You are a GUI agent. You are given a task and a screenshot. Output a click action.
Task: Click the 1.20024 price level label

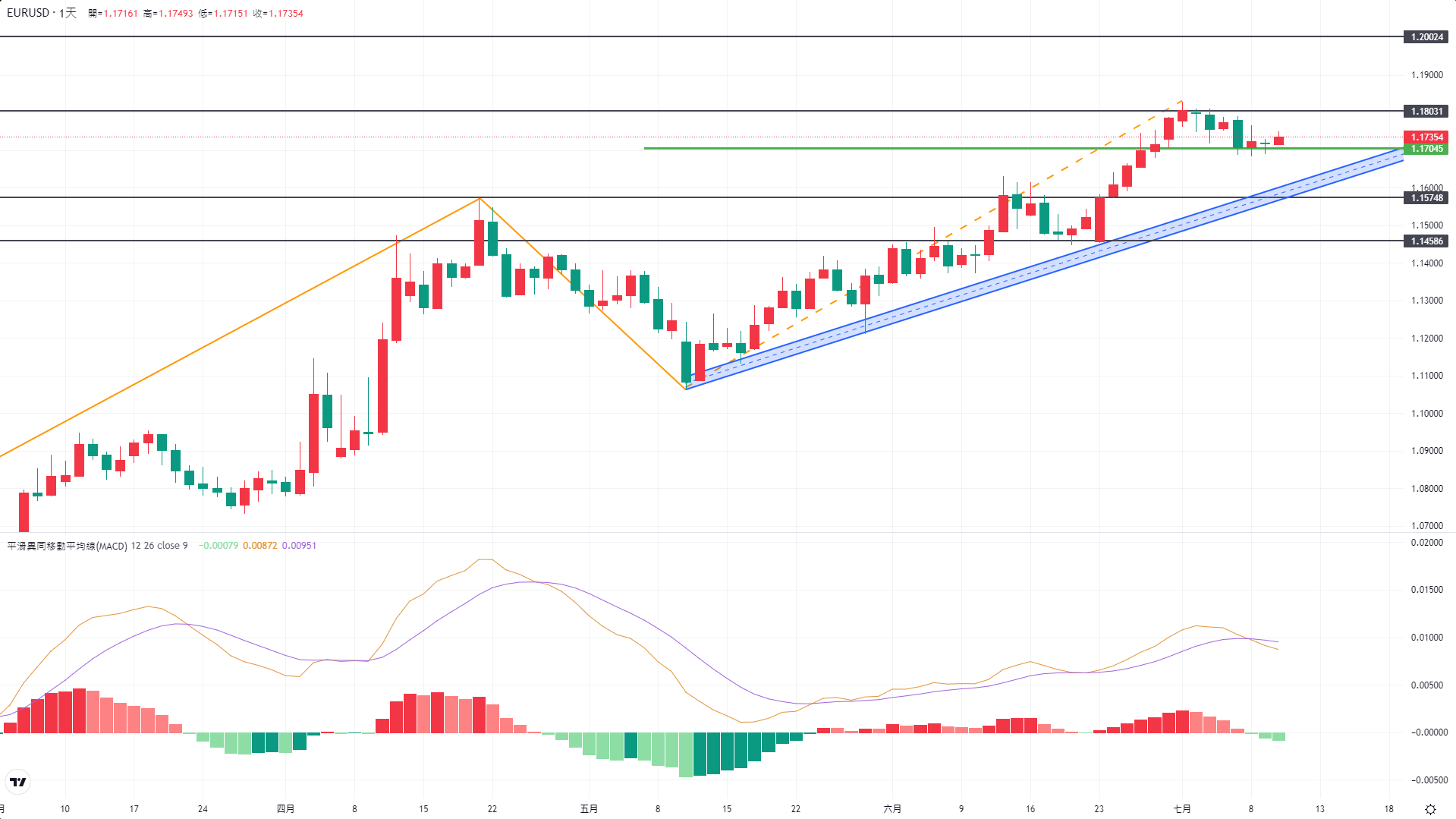pyautogui.click(x=1426, y=37)
